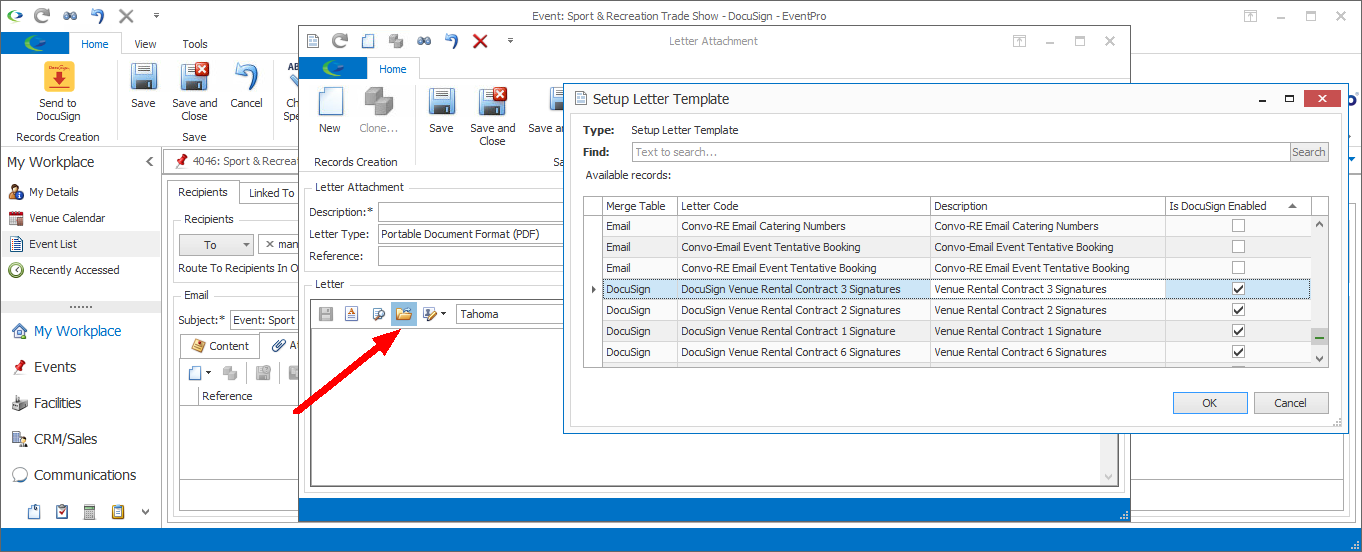Viewport: 1362px width, 552px height.
Task: Open the quick access customize dropdown in Event window
Action: click(x=156, y=16)
